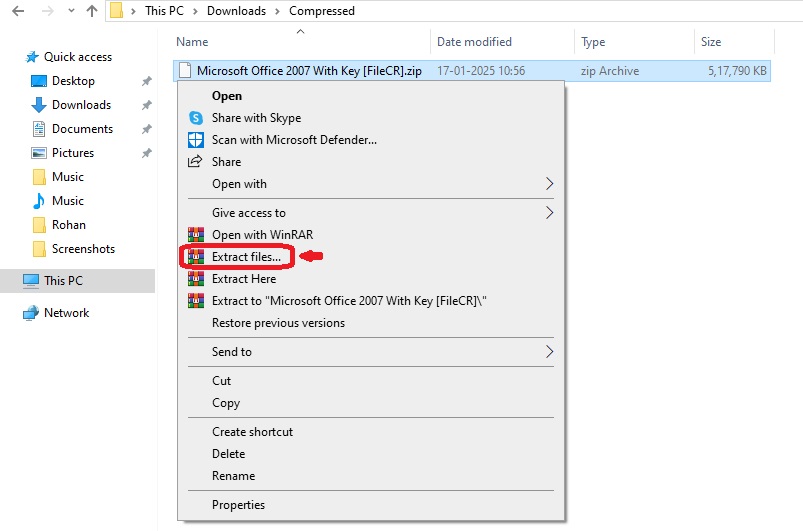Choose Cut from the context menu
Screen dimensions: 803x531
point(221,381)
